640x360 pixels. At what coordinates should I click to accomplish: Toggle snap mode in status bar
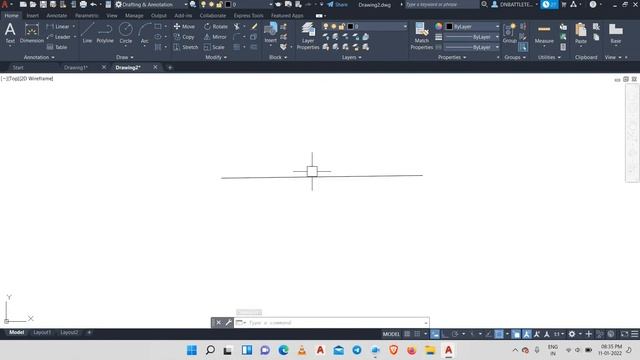(x=417, y=334)
